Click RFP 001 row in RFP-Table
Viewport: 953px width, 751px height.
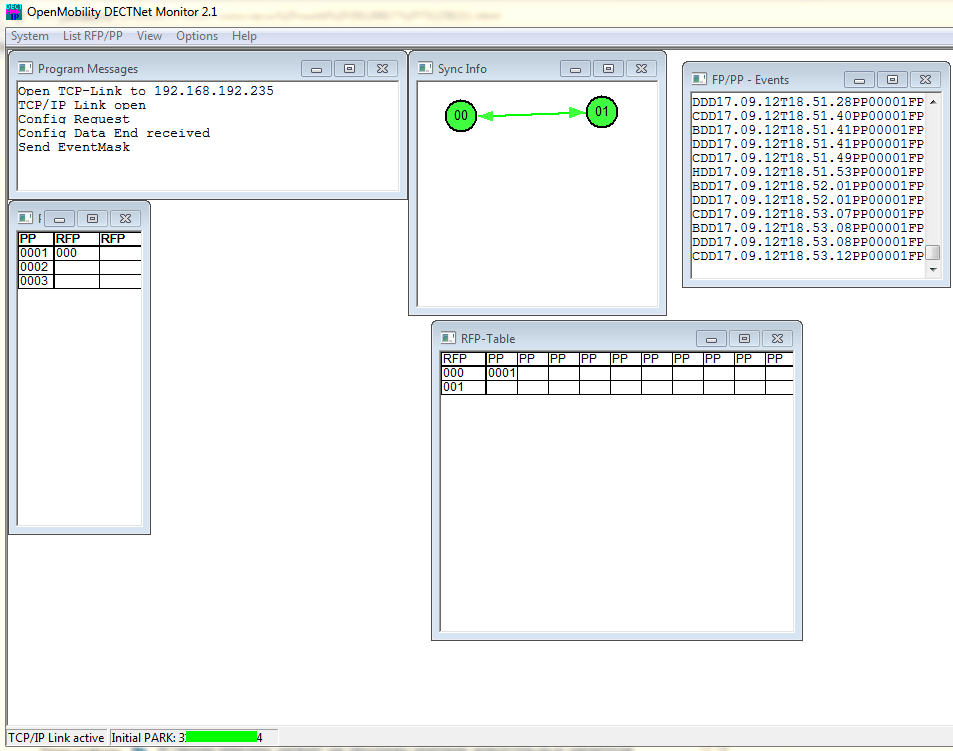617,387
